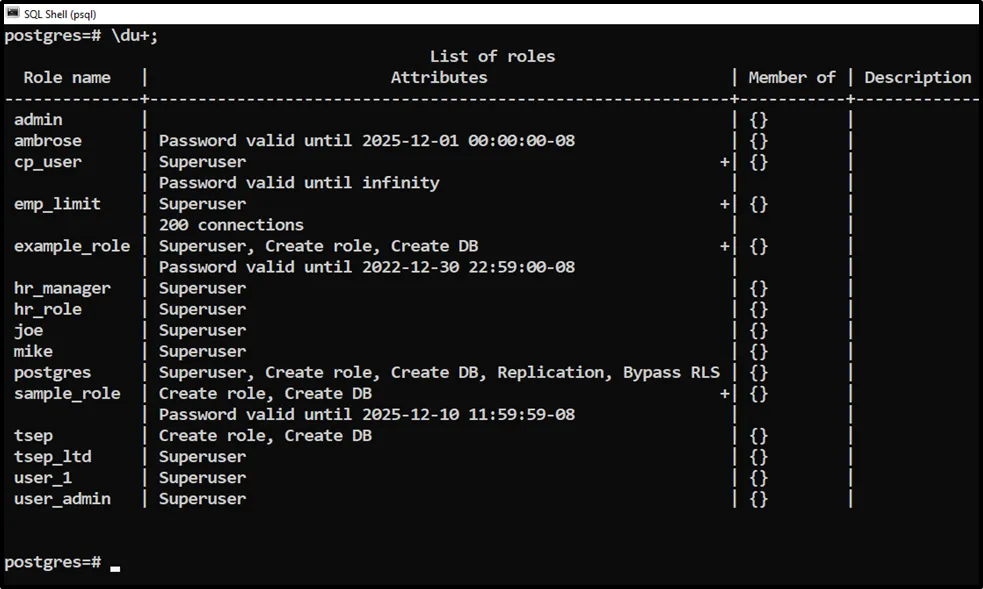Select the "Description" column header
Viewport: 983px width, 589px height.
pos(917,77)
